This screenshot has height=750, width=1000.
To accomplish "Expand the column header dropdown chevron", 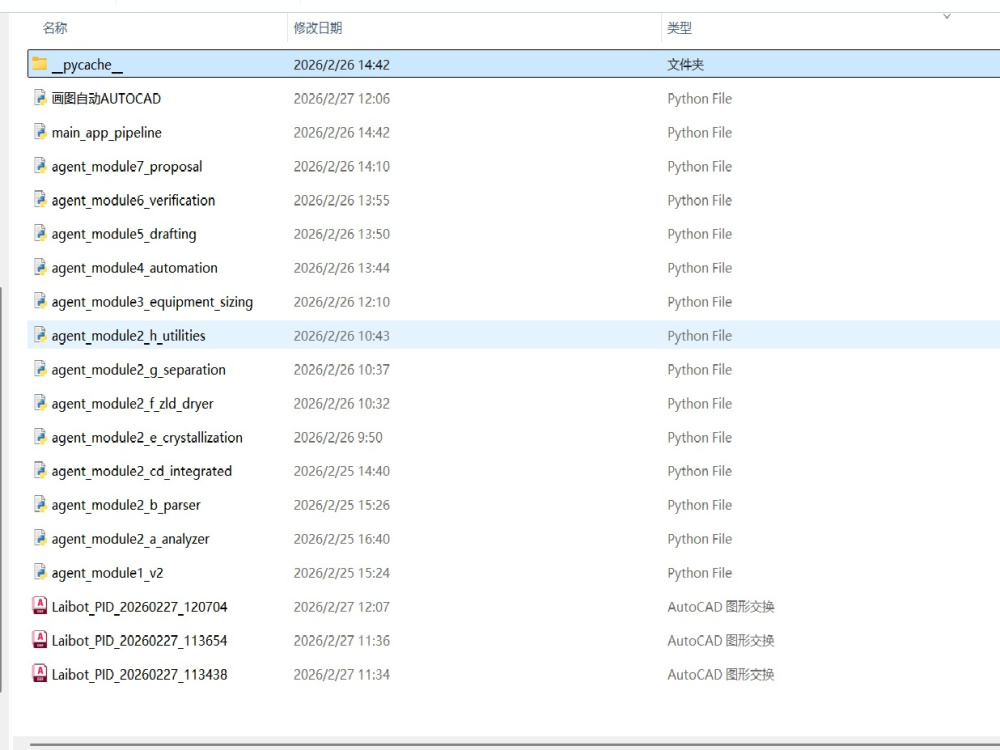I will click(947, 17).
